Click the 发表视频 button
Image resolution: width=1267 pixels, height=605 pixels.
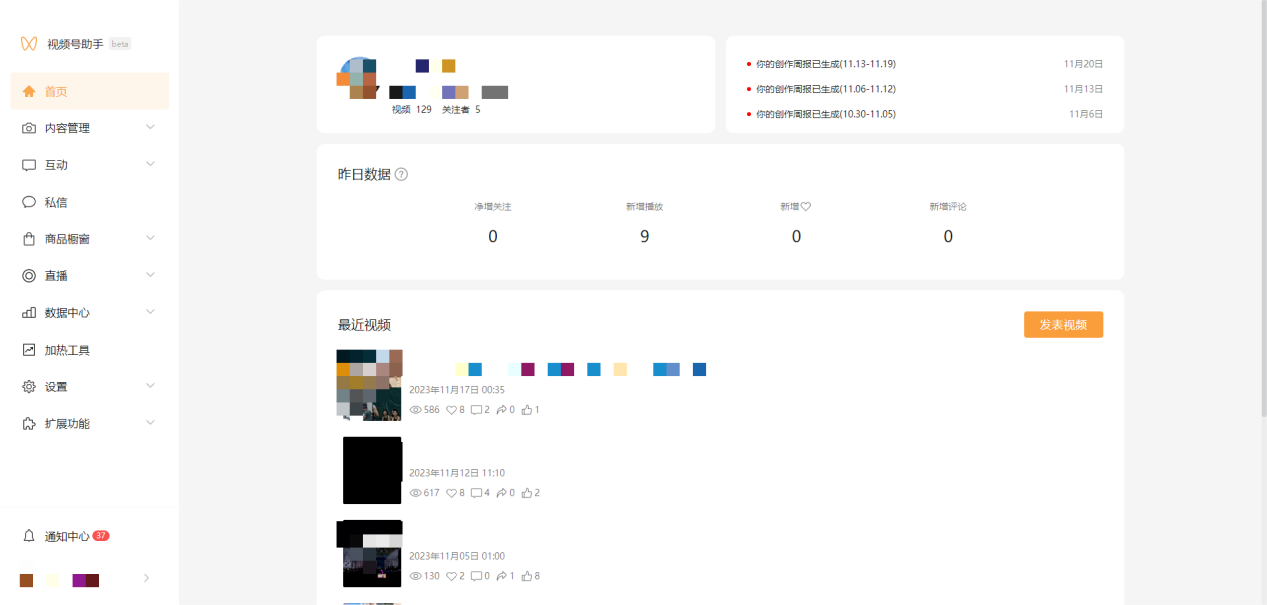tap(1063, 325)
